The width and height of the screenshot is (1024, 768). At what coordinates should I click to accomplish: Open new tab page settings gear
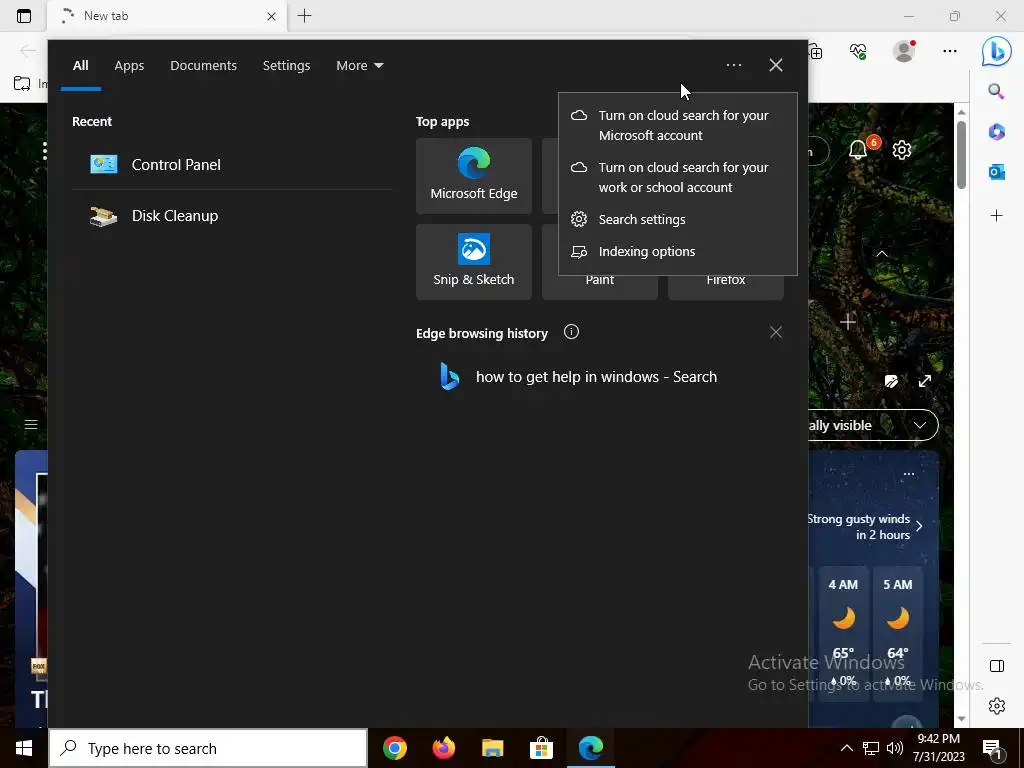tap(902, 150)
